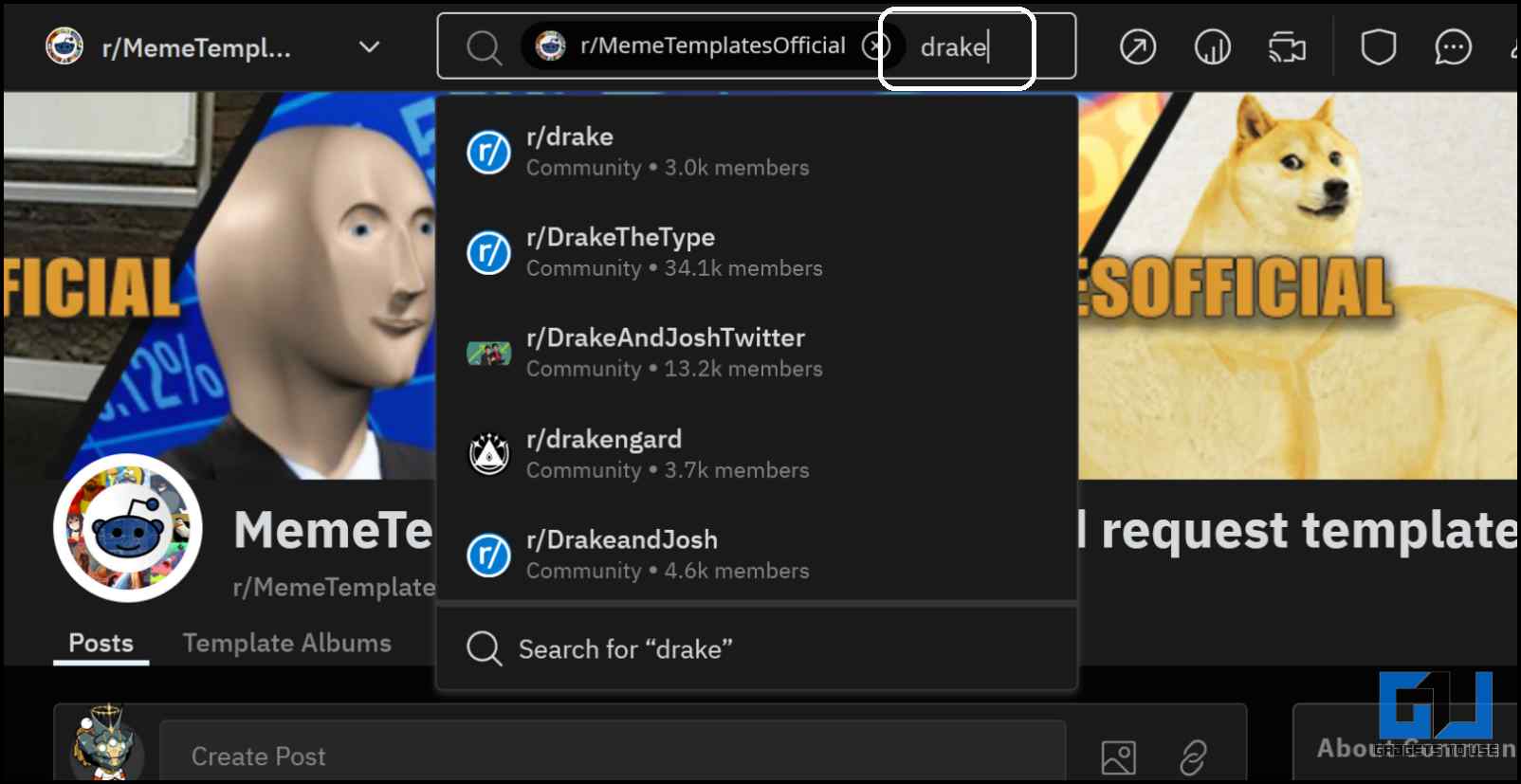Click the Create Post input field

click(613, 756)
